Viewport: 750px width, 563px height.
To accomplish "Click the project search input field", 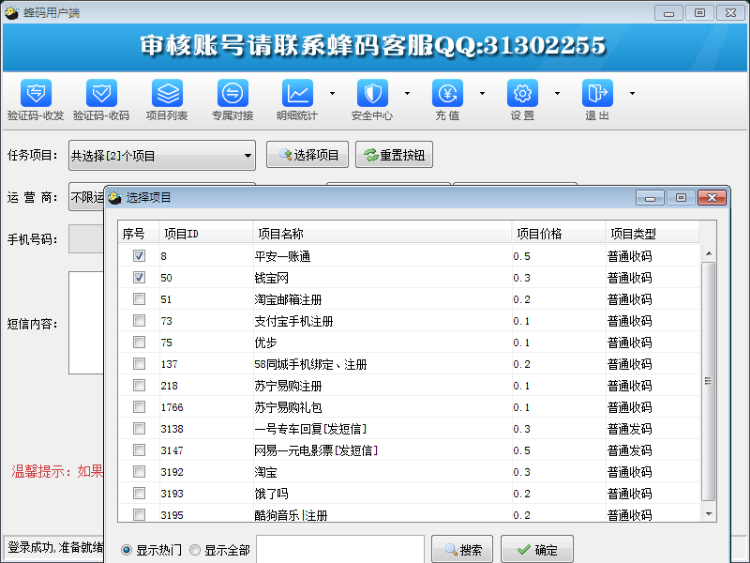I will point(340,549).
